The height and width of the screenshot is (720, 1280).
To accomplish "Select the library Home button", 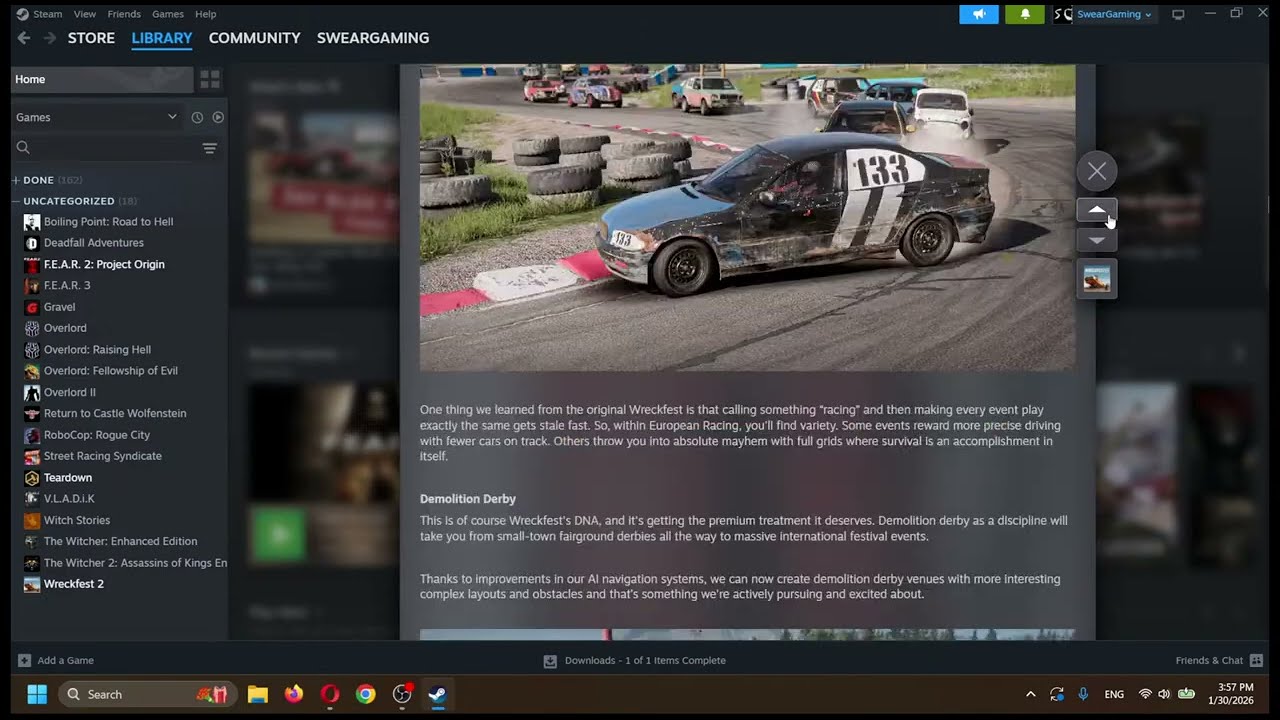I will (x=102, y=79).
